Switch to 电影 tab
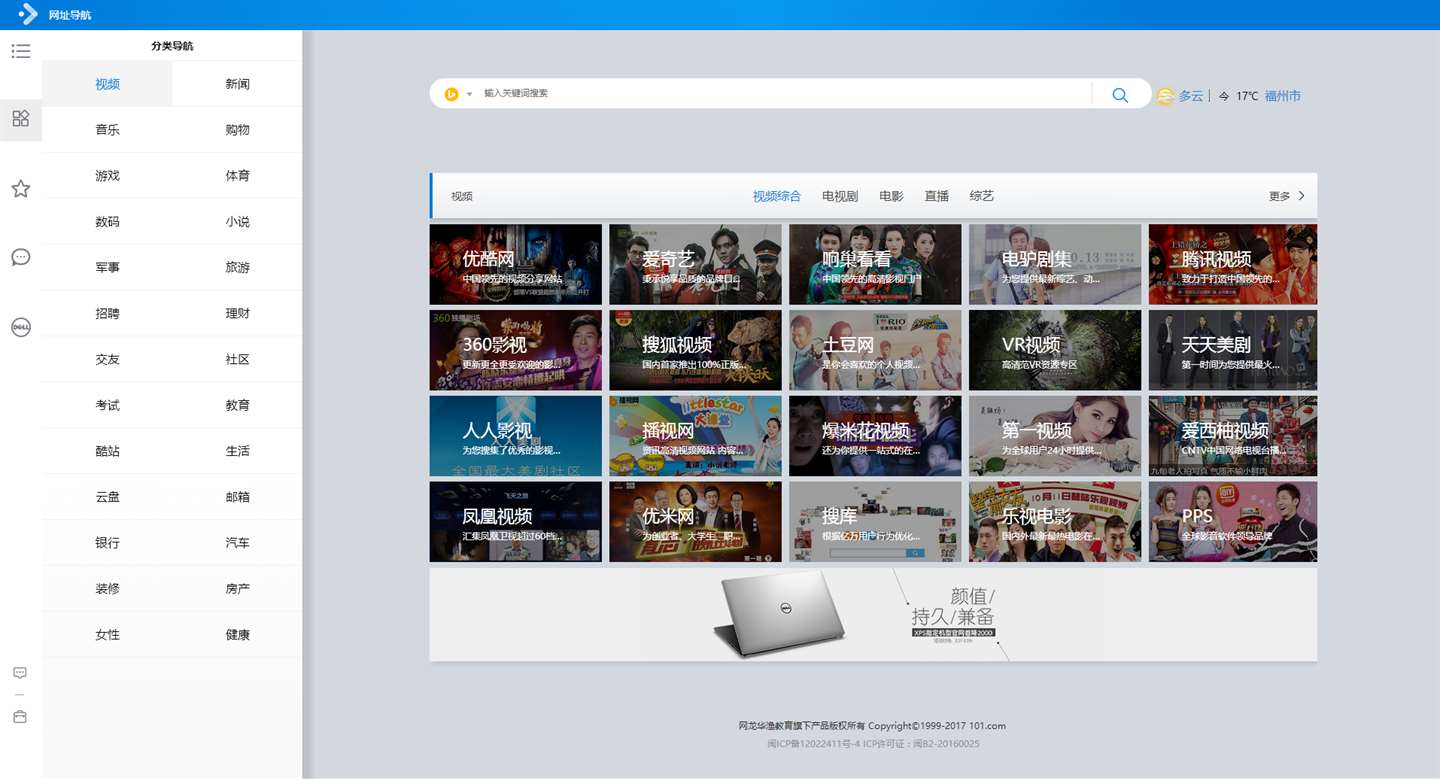1440x779 pixels. [x=891, y=196]
